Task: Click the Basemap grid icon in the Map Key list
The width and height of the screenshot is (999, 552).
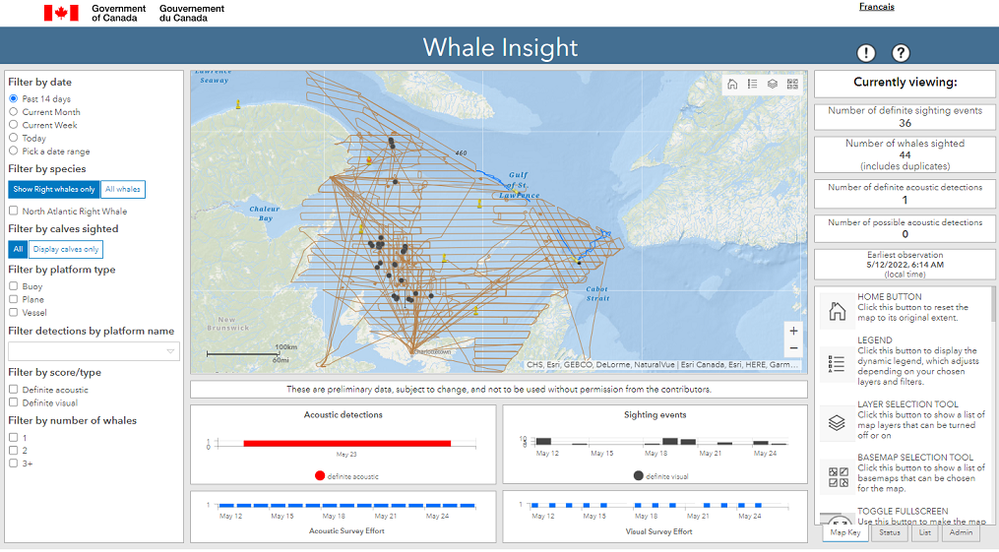Action: (838, 477)
